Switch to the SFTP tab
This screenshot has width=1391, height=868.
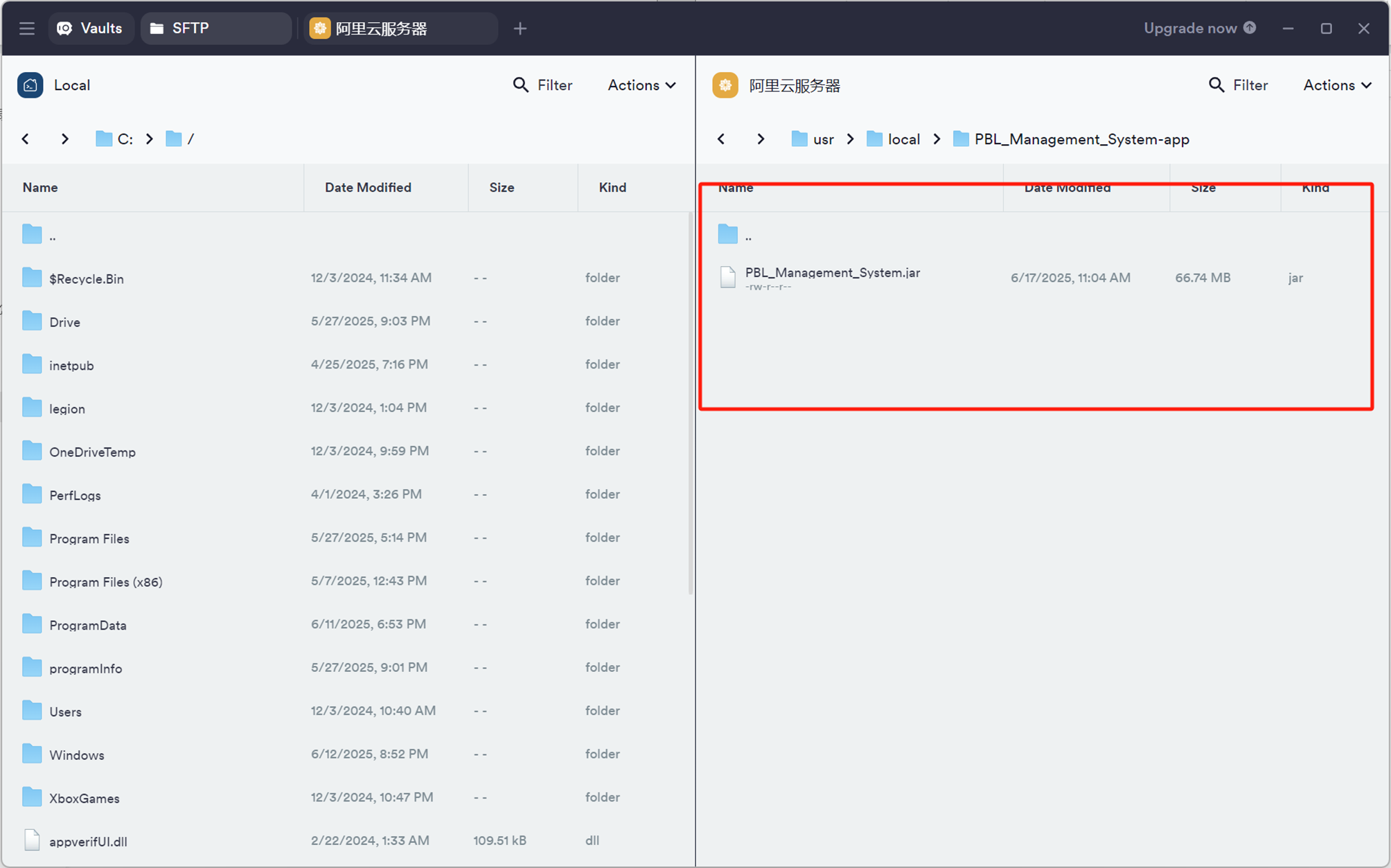[215, 28]
